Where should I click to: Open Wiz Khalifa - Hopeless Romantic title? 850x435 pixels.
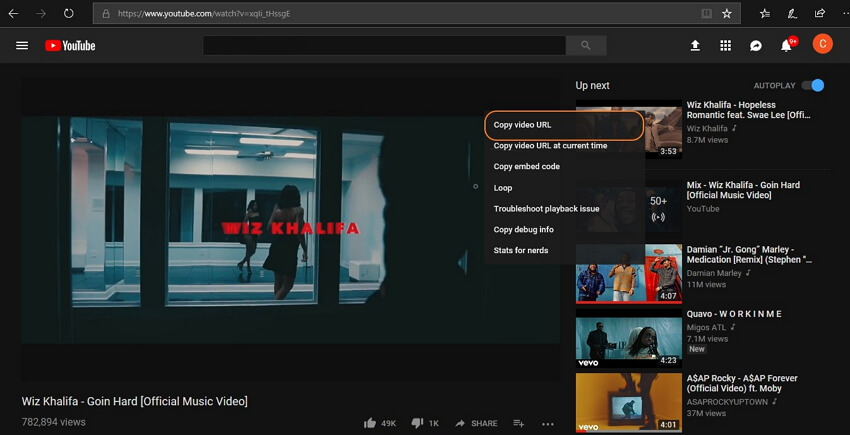750,110
